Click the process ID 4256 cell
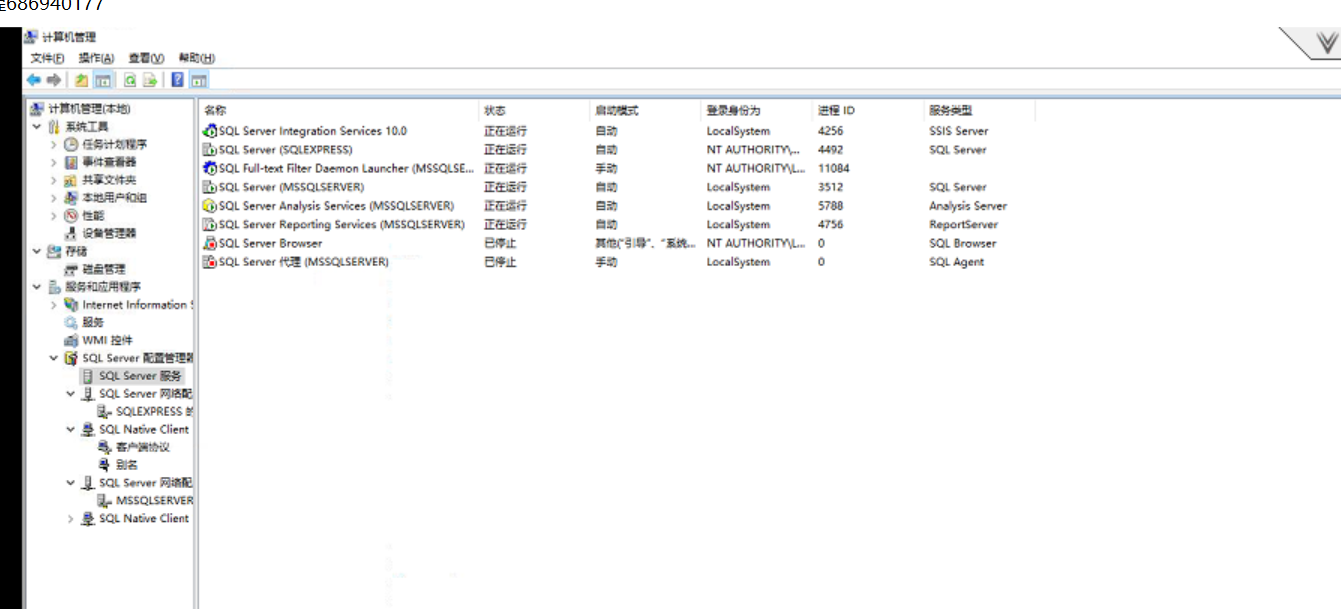This screenshot has height=609, width=1341. tap(830, 131)
